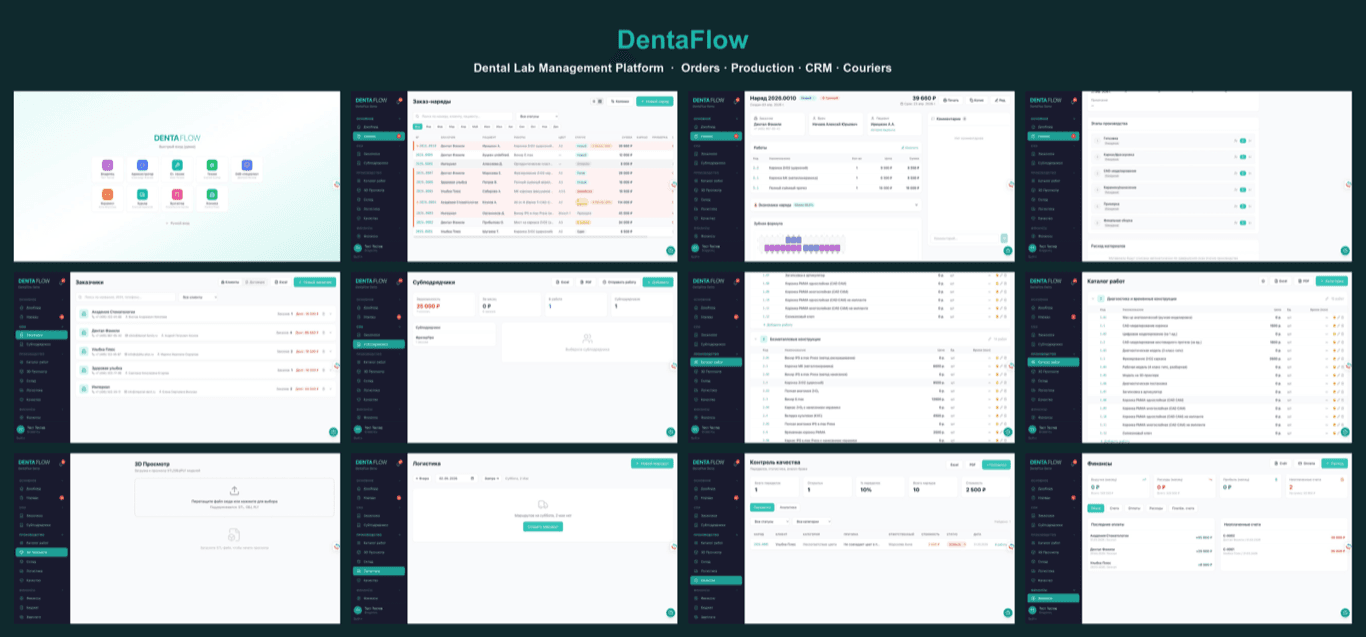This screenshot has width=1366, height=637.
Task: Click the Печать printer button on Наряд page
Action: [x=951, y=100]
